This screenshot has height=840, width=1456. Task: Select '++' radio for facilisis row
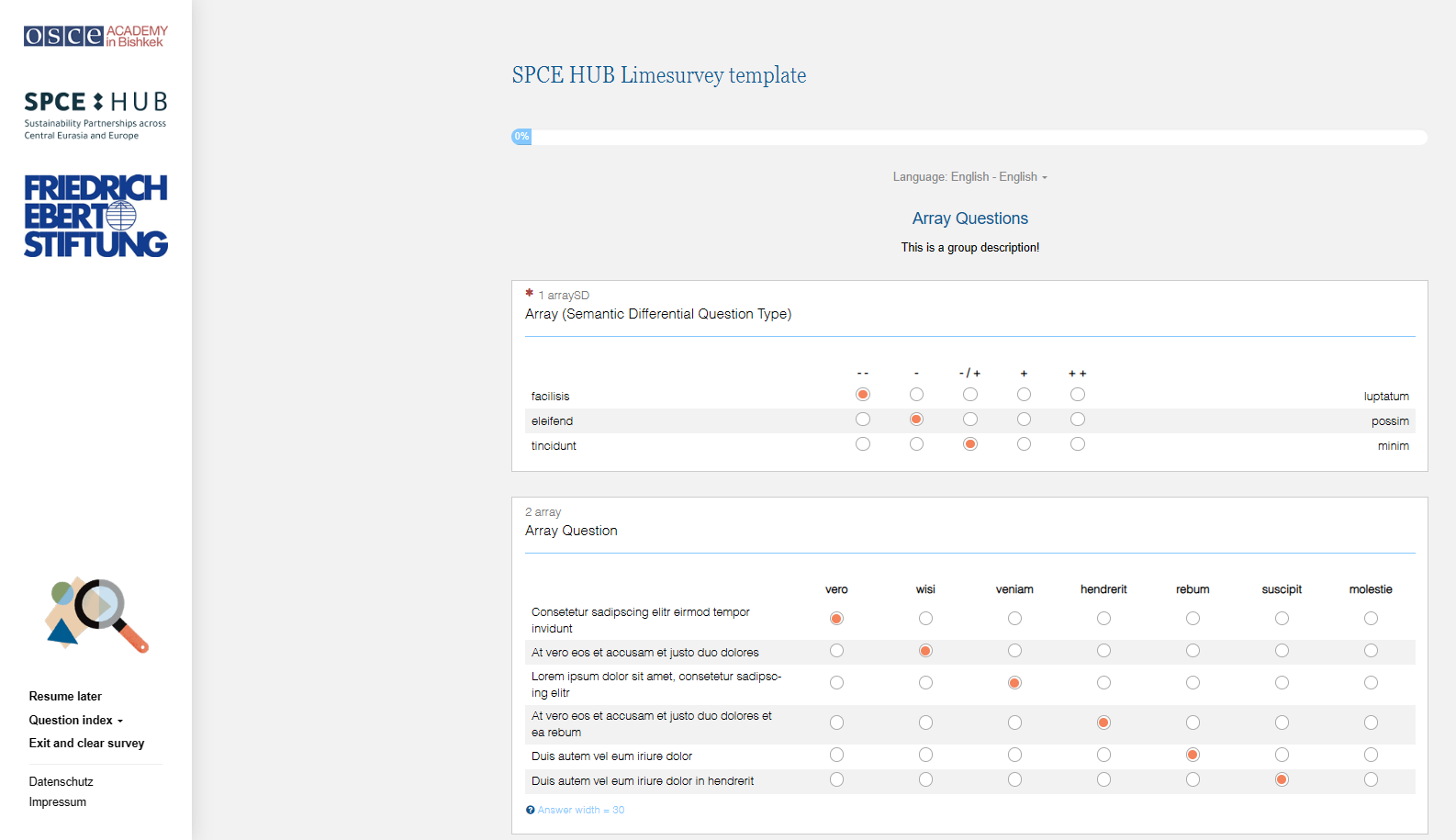(1078, 395)
